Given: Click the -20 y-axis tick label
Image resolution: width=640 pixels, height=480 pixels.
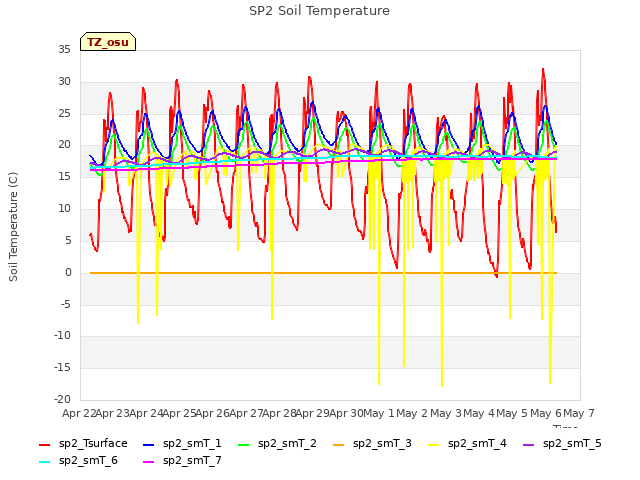Looking at the screenshot, I should click(x=62, y=399).
